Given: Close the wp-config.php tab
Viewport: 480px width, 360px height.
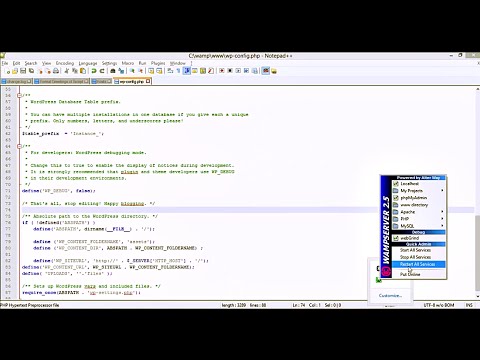Looking at the screenshot, I should [x=148, y=81].
